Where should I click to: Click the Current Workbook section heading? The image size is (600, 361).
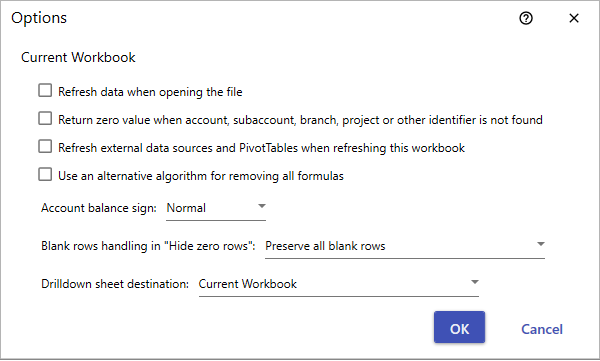78,57
